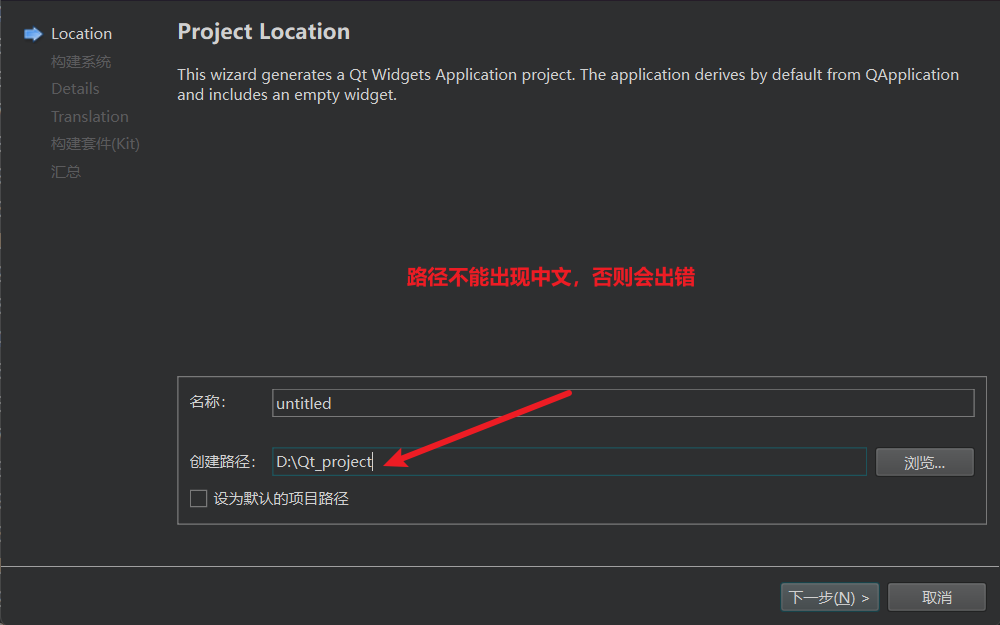Screen dimensions: 1000x625
Task: Click the untitled text in the name field
Action: pos(304,403)
